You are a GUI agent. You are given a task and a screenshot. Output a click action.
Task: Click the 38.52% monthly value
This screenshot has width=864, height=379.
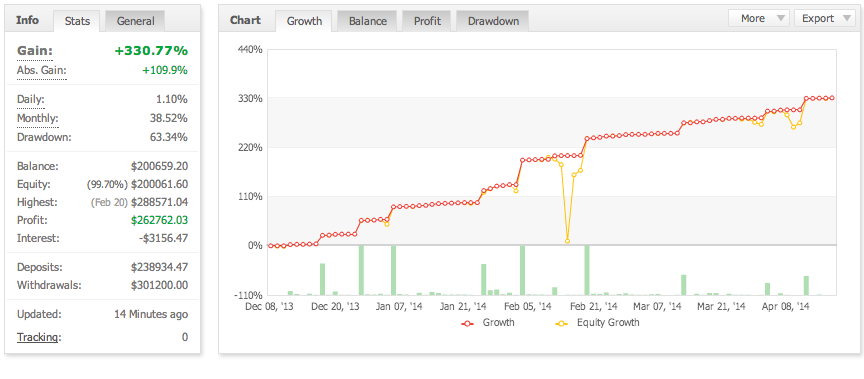(169, 118)
